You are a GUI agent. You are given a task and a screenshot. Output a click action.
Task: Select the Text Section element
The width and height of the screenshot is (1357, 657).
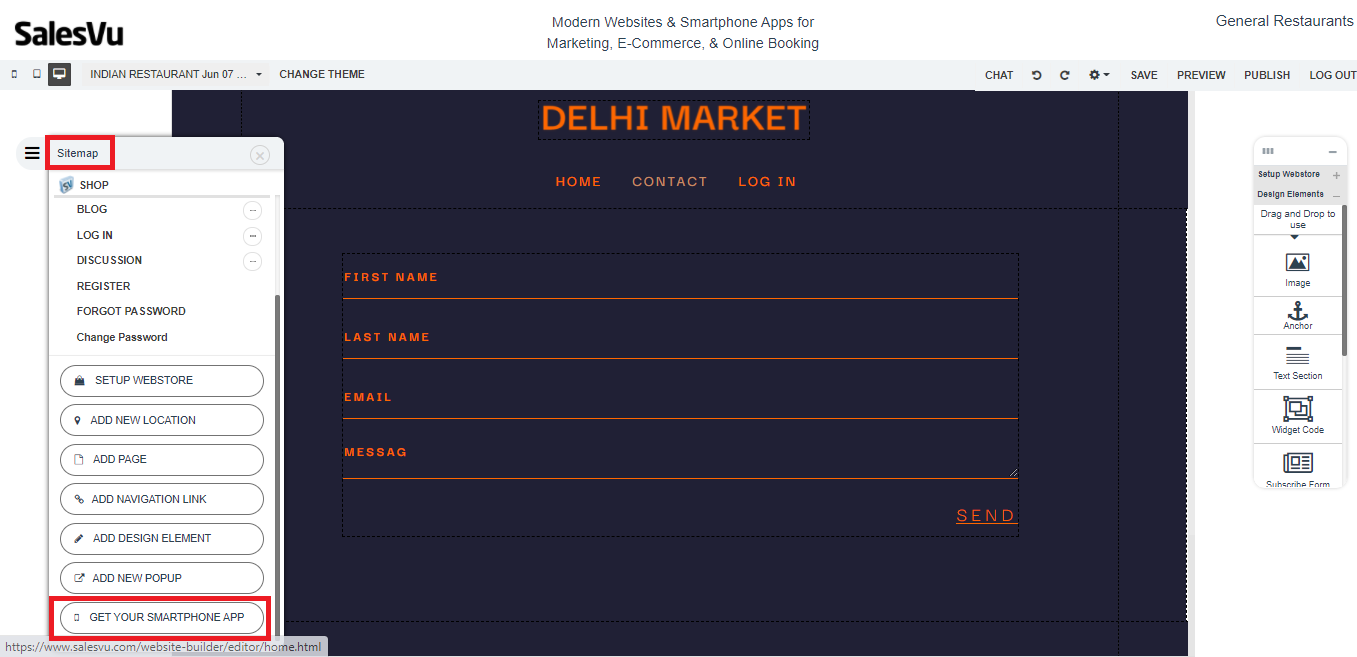[1297, 362]
